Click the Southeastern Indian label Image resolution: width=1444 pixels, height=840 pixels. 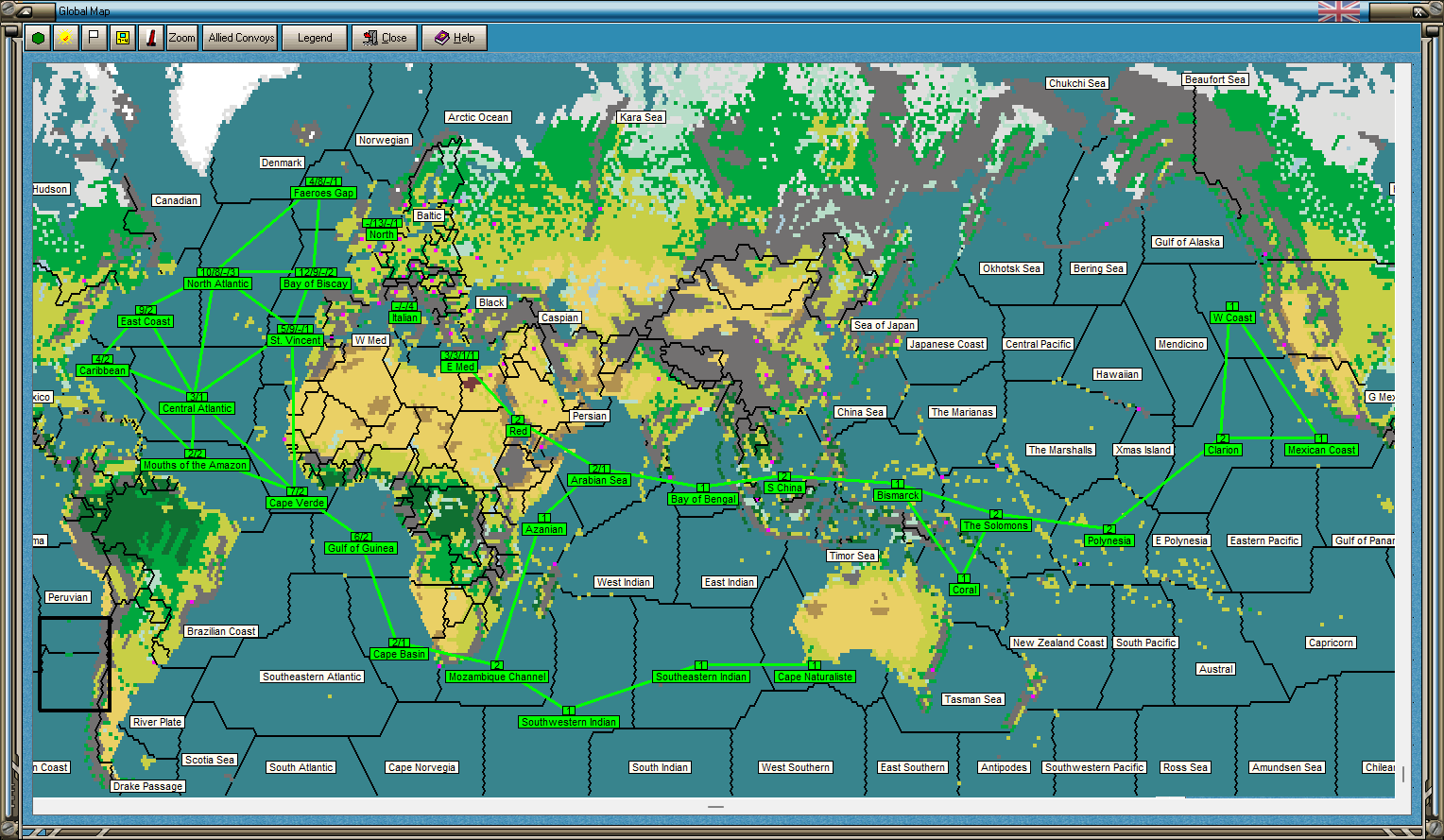click(x=701, y=677)
